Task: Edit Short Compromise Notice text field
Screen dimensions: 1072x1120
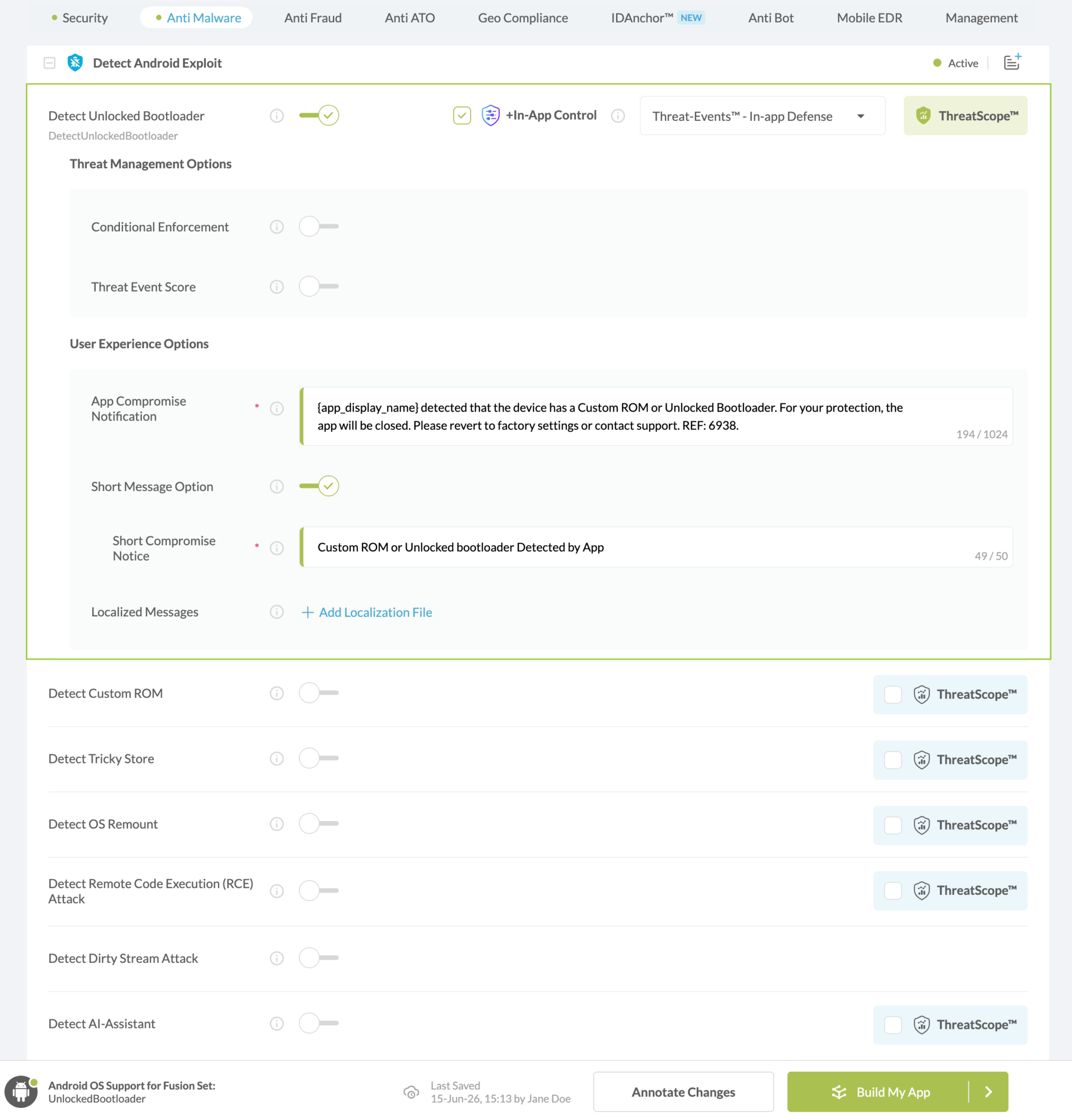Action: (656, 547)
